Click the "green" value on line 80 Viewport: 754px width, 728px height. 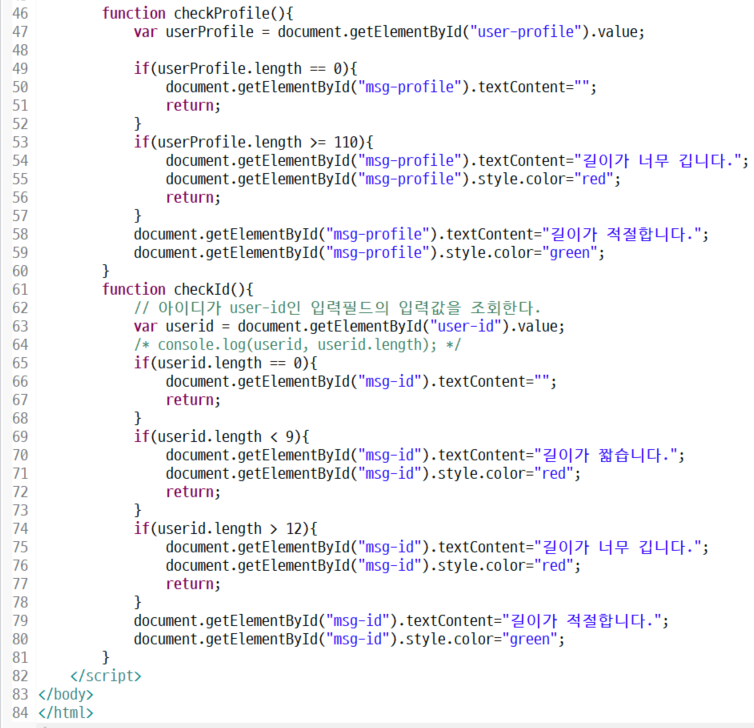pos(529,639)
